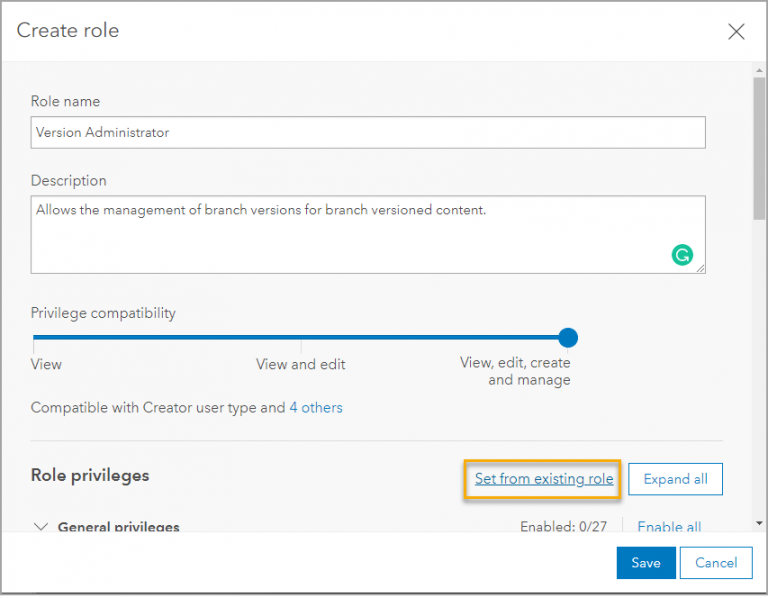The height and width of the screenshot is (598, 768).
Task: Open the 4 others user types link
Action: (316, 408)
